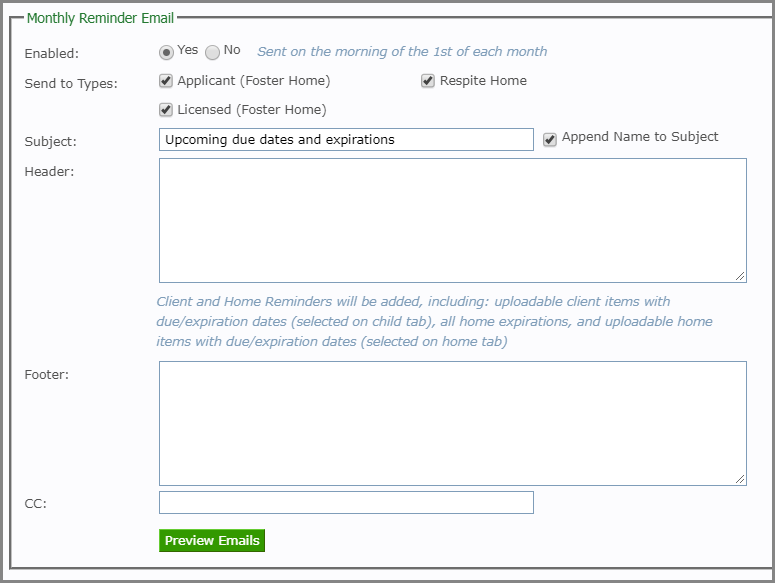Focus the Header text area
The image size is (775, 583).
pyautogui.click(x=453, y=220)
